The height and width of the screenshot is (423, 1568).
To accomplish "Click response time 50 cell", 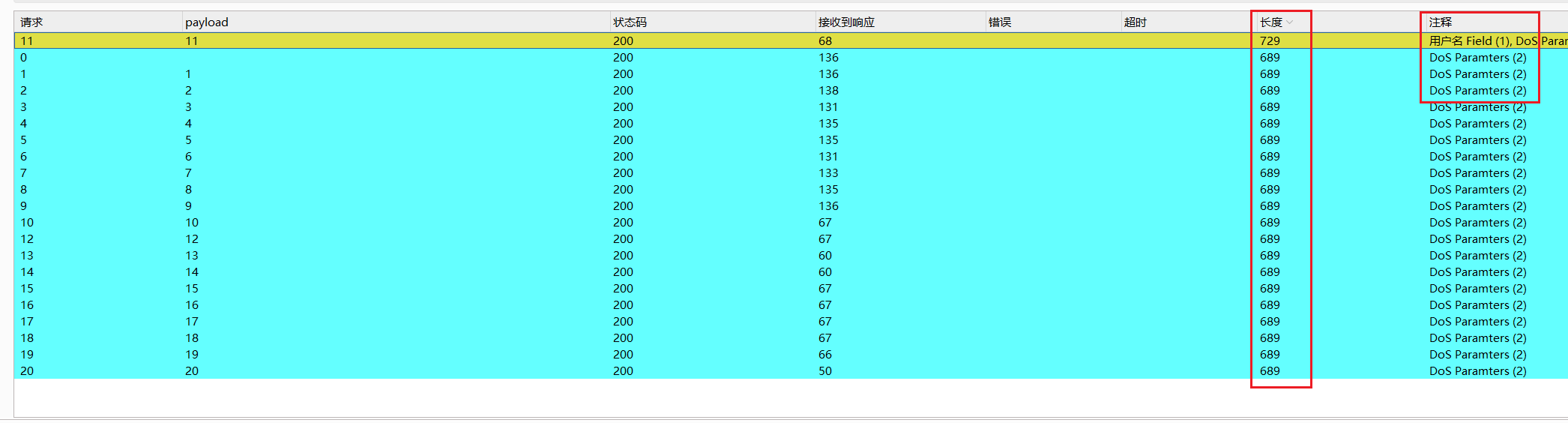I will [x=825, y=370].
